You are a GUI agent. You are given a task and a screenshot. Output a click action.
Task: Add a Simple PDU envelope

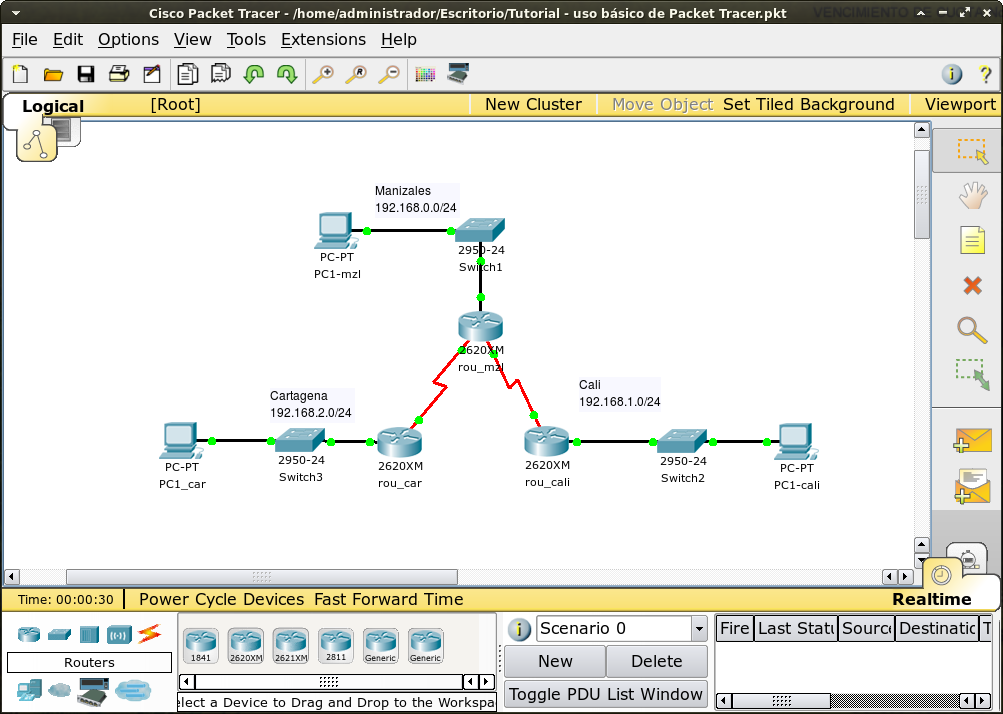[972, 441]
